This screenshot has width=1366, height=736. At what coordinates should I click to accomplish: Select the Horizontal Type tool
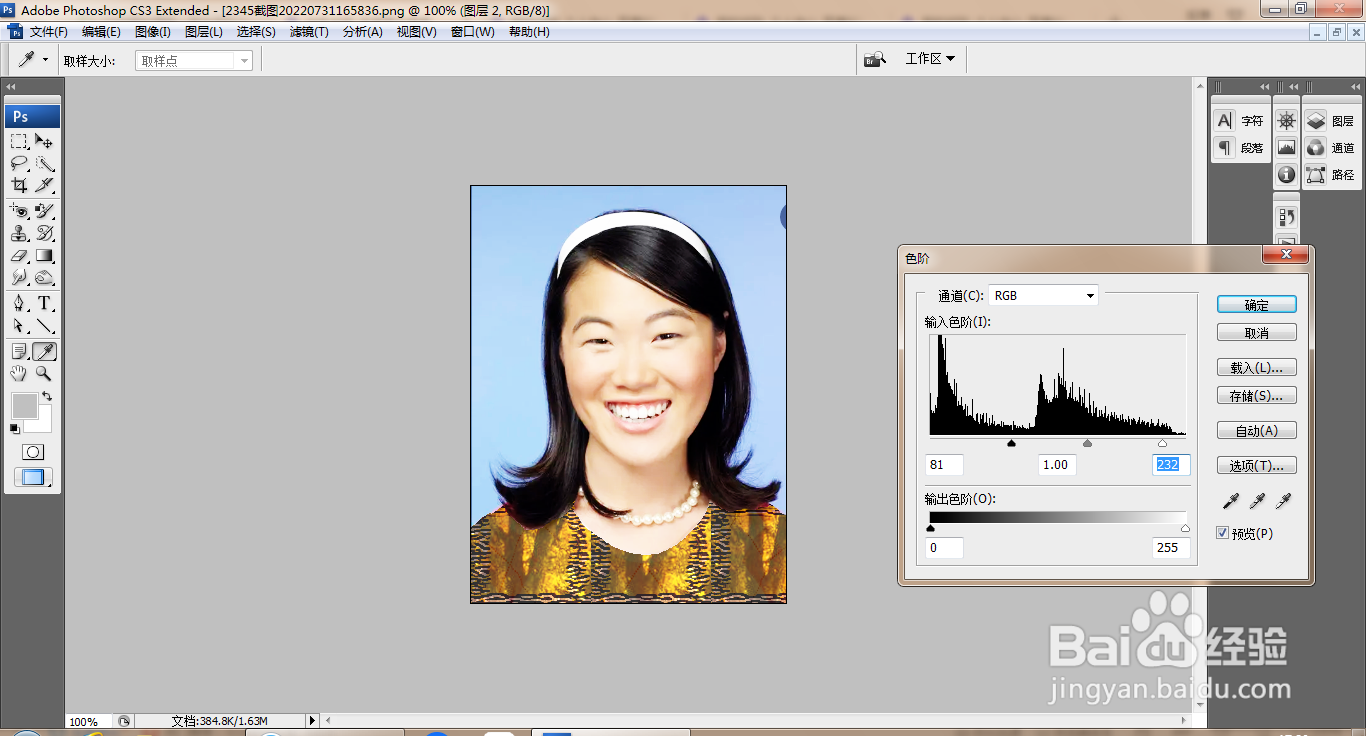pos(45,303)
